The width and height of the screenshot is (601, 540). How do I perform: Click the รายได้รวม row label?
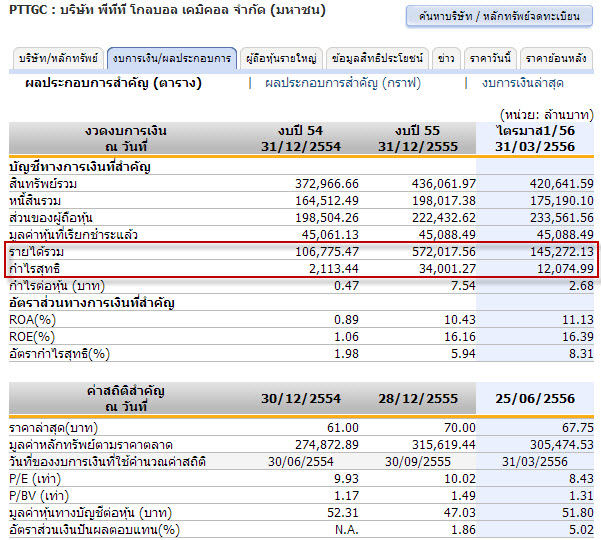tap(36, 252)
